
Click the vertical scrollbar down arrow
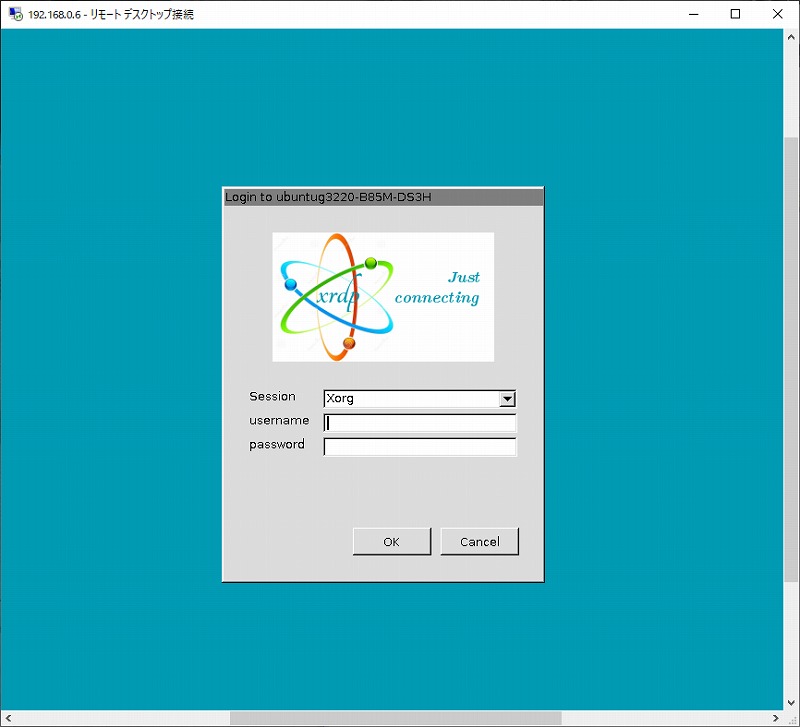tap(791, 703)
